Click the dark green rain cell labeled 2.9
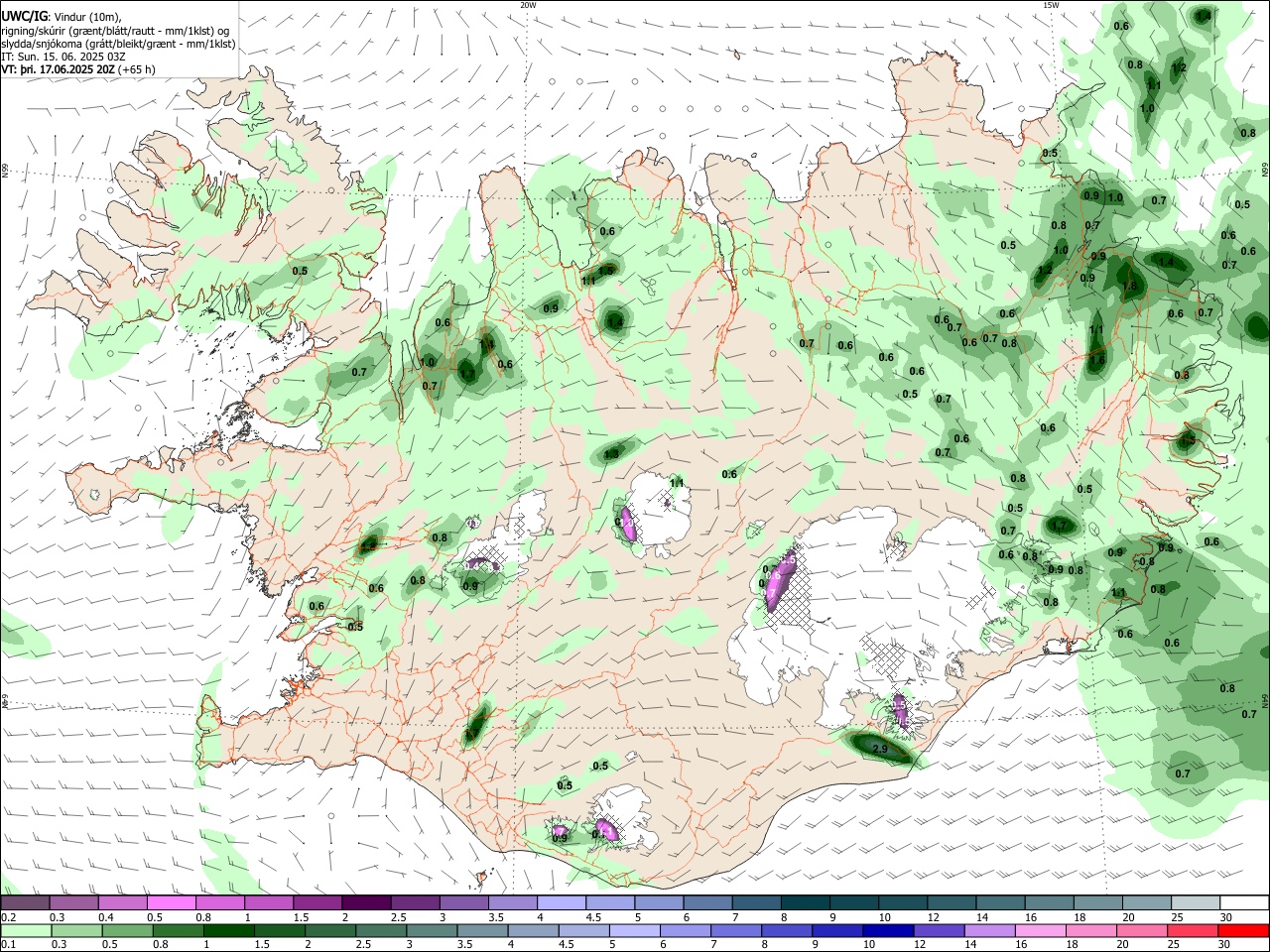Viewport: 1270px width, 952px height. pyautogui.click(x=879, y=748)
